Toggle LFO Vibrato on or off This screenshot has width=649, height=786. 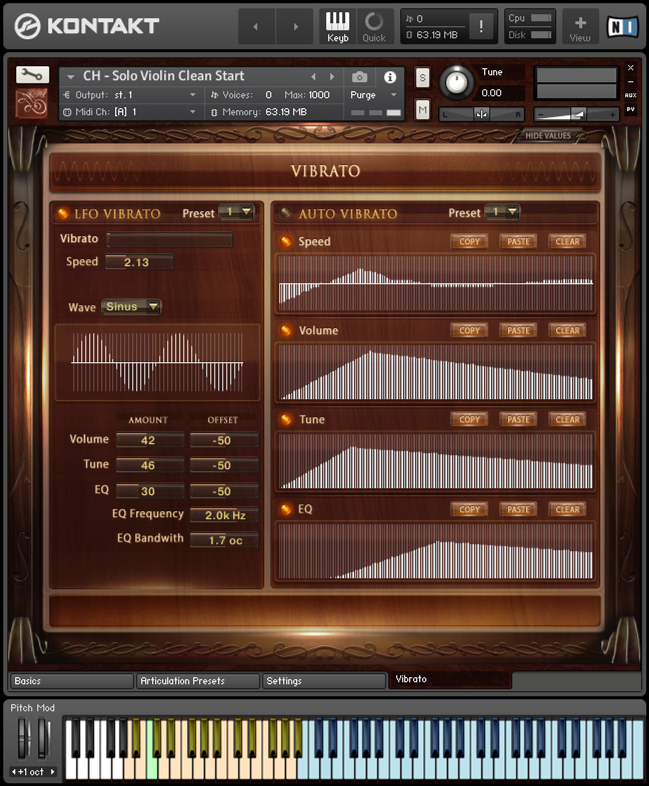pyautogui.click(x=63, y=214)
